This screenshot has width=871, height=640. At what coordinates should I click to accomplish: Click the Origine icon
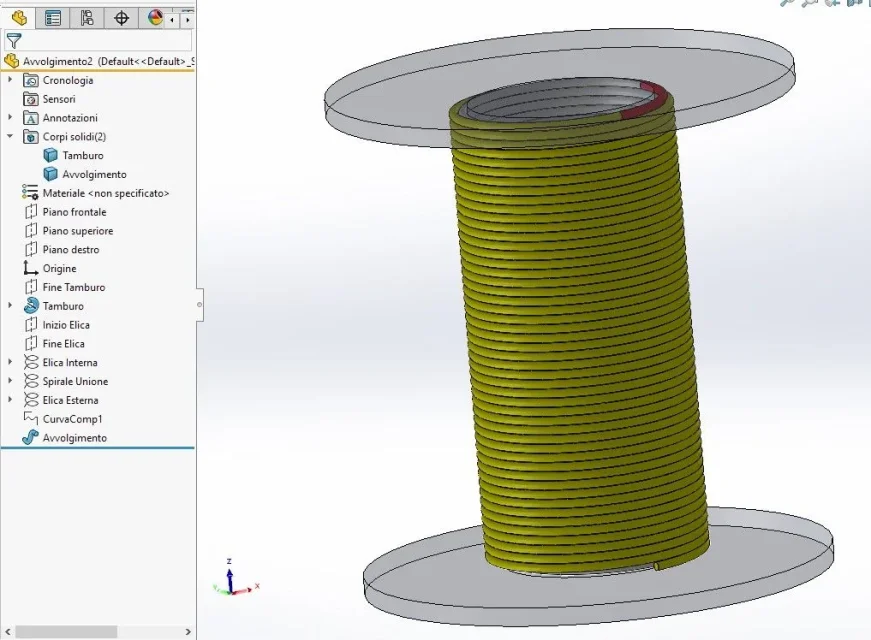tap(30, 268)
